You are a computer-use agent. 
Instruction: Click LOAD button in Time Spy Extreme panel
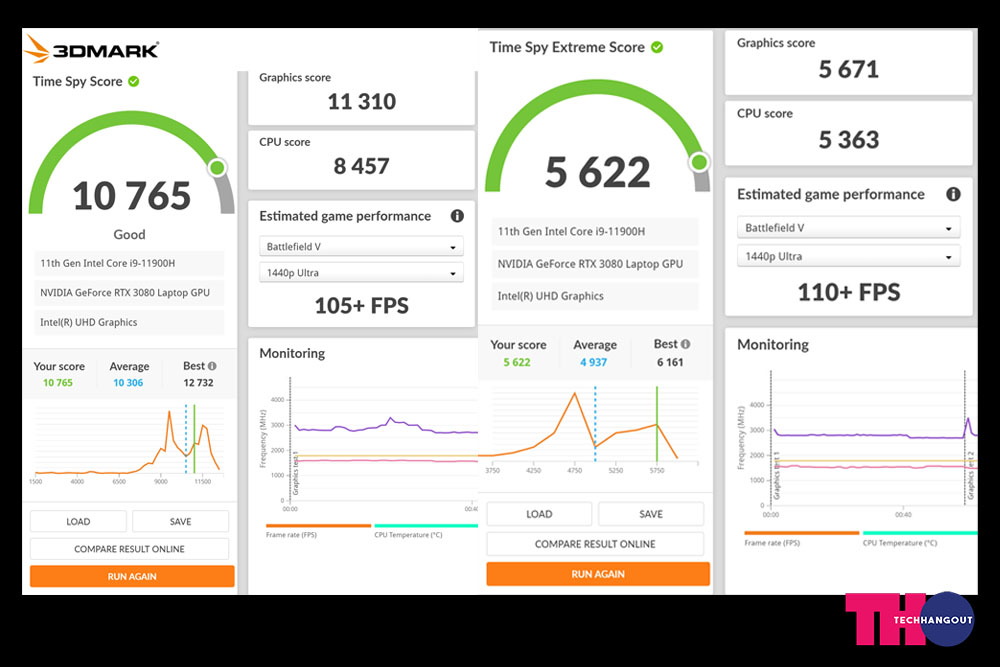(x=540, y=514)
